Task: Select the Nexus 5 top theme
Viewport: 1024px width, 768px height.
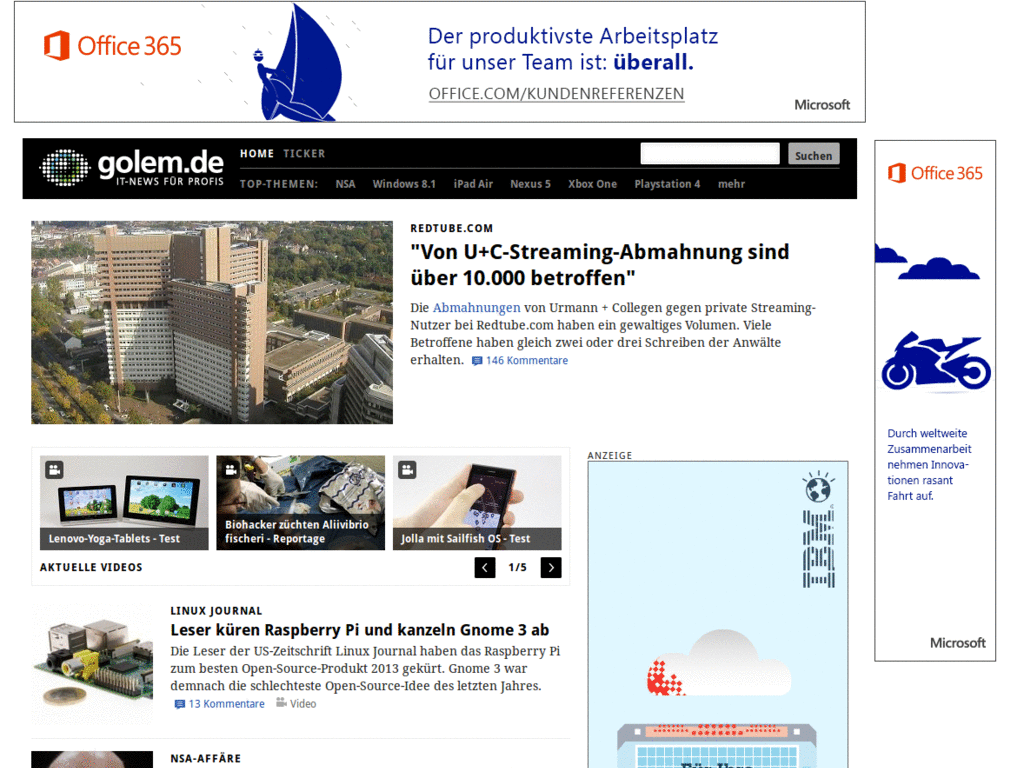Action: pyautogui.click(x=530, y=184)
